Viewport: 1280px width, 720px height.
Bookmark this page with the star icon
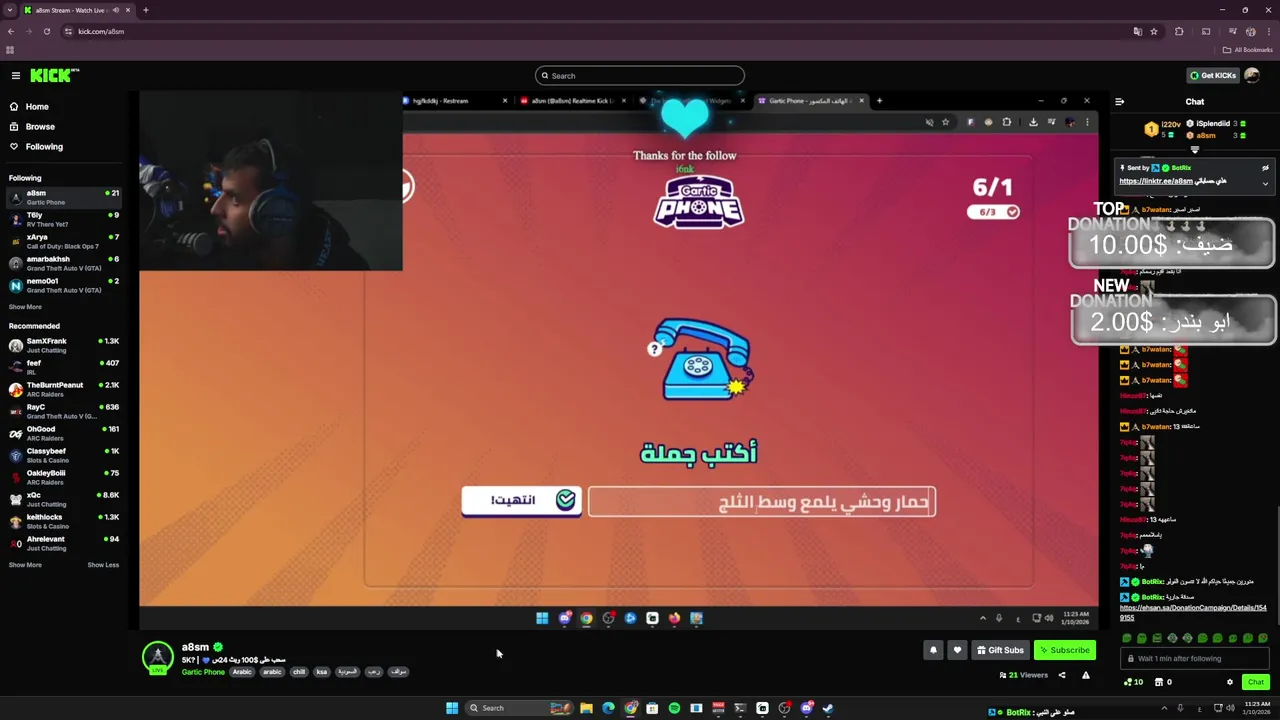click(x=1154, y=31)
